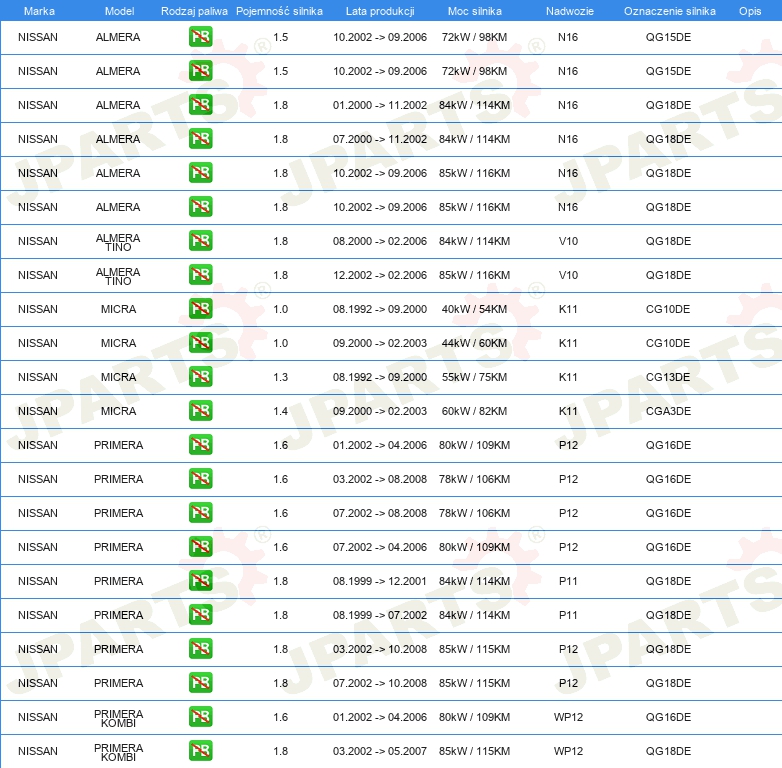Click the power value 40kW / 54KM
782x768 pixels.
(x=474, y=309)
